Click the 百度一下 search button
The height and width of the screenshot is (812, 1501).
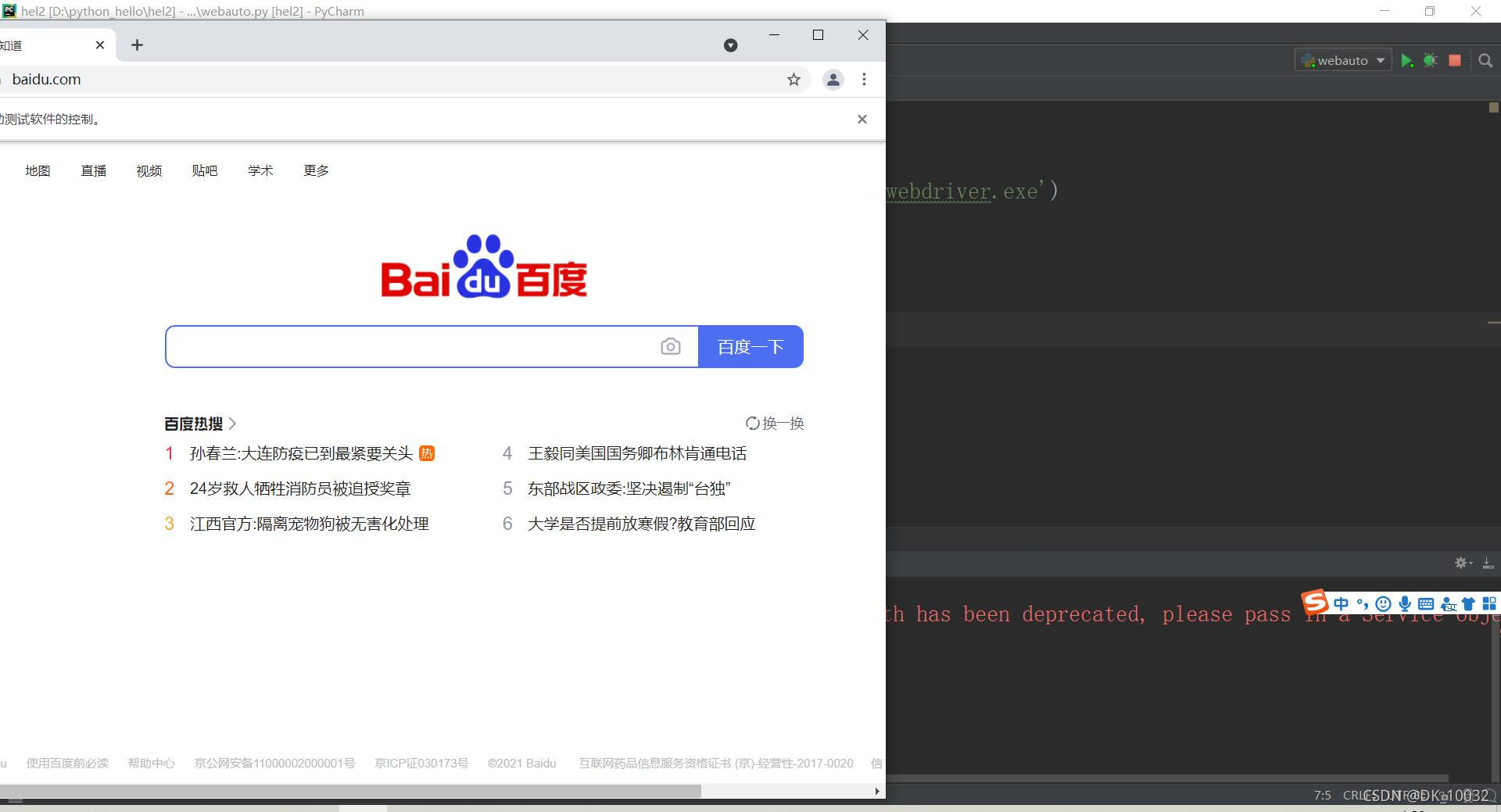click(750, 346)
